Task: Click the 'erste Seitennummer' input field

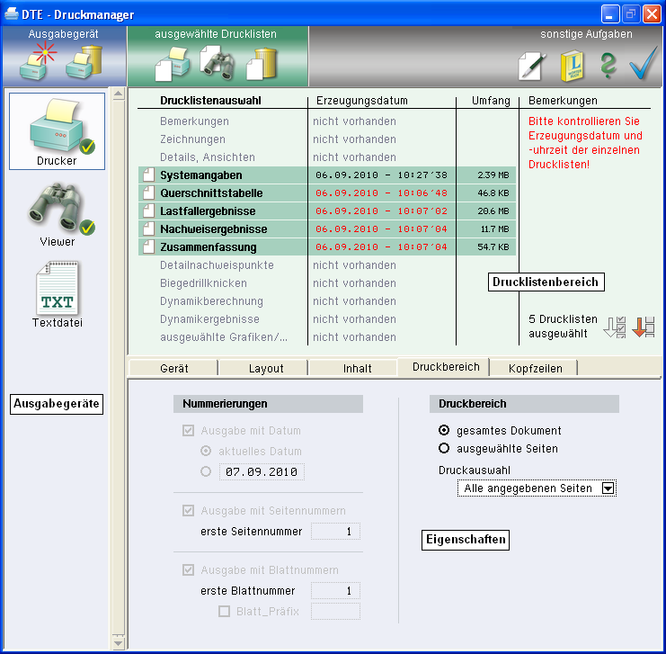Action: pyautogui.click(x=335, y=532)
